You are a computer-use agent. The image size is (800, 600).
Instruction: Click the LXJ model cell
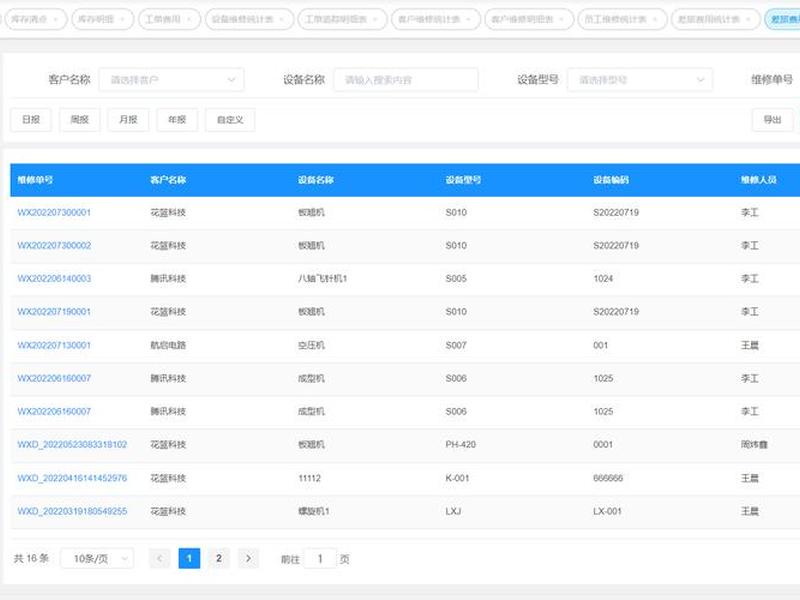tap(453, 511)
